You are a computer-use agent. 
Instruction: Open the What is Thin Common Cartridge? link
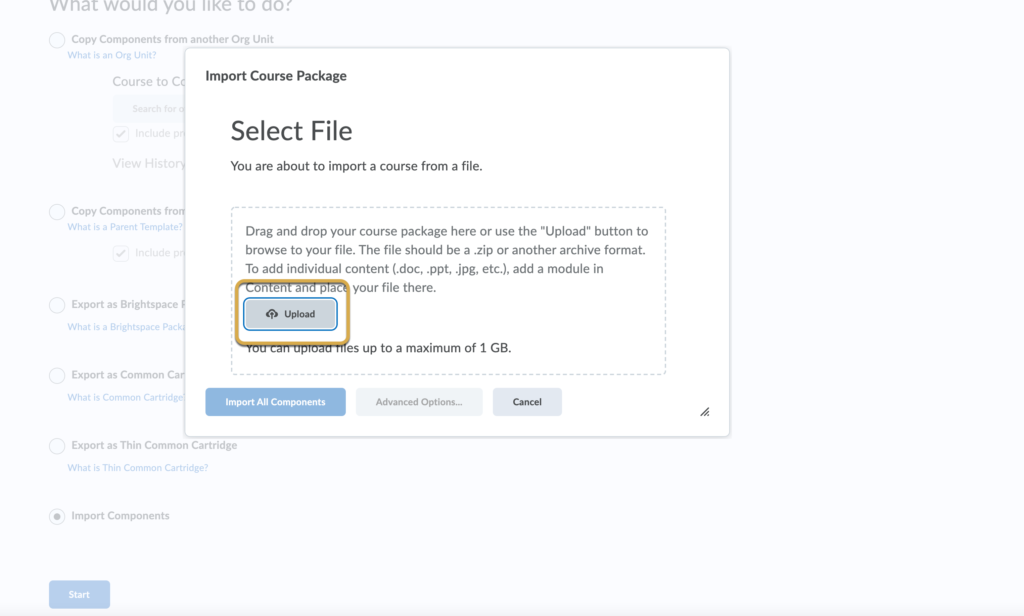click(138, 468)
